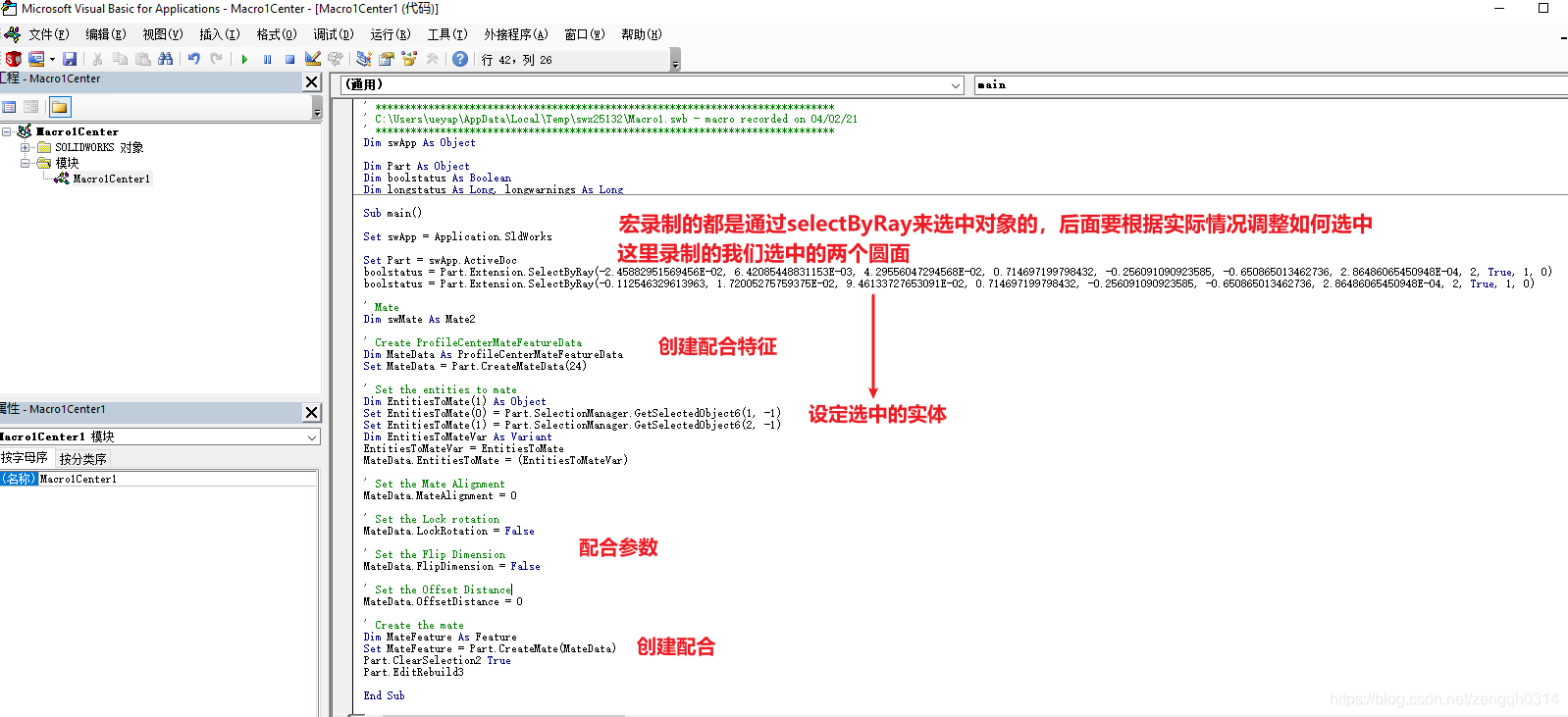Image resolution: width=1568 pixels, height=717 pixels.
Task: Select Macro1Center project root in tree
Action: tap(78, 131)
